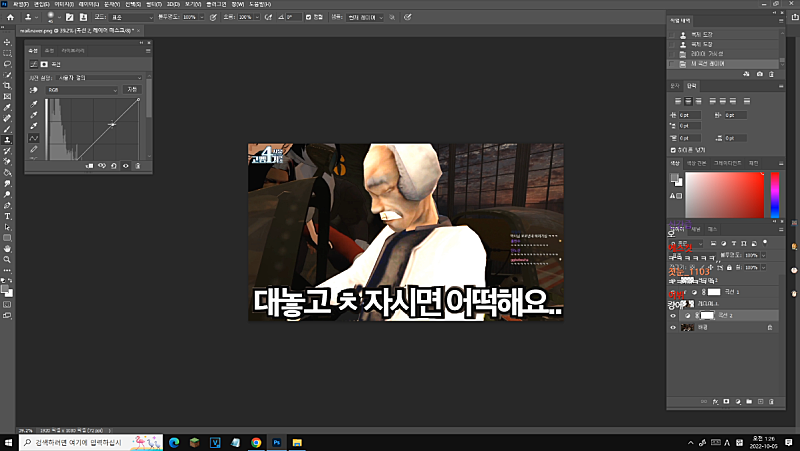This screenshot has width=800, height=451.
Task: Select the Zoom tool
Action: pos(8,258)
